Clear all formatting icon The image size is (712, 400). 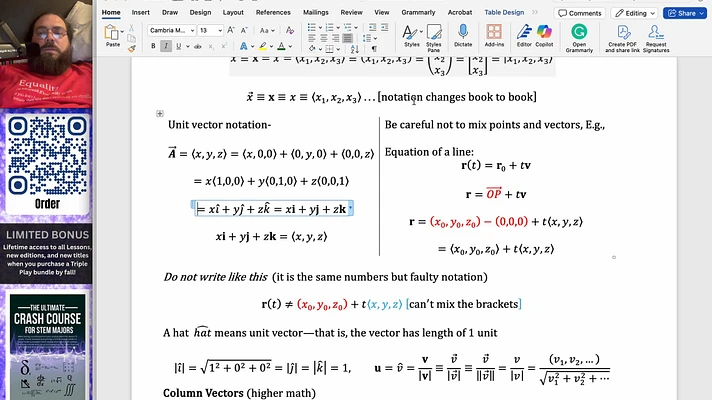pos(290,30)
